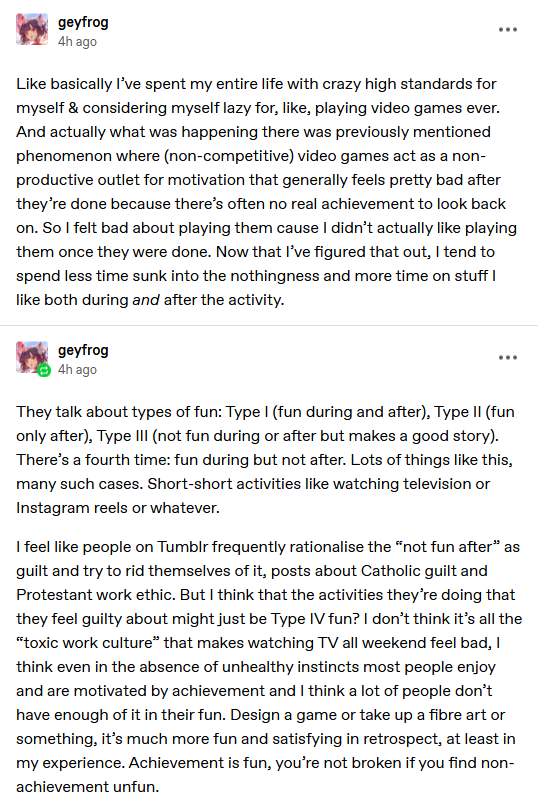The width and height of the screenshot is (538, 803).
Task: Click the paragraph starting 'Like basically I've spent'
Action: 266,192
